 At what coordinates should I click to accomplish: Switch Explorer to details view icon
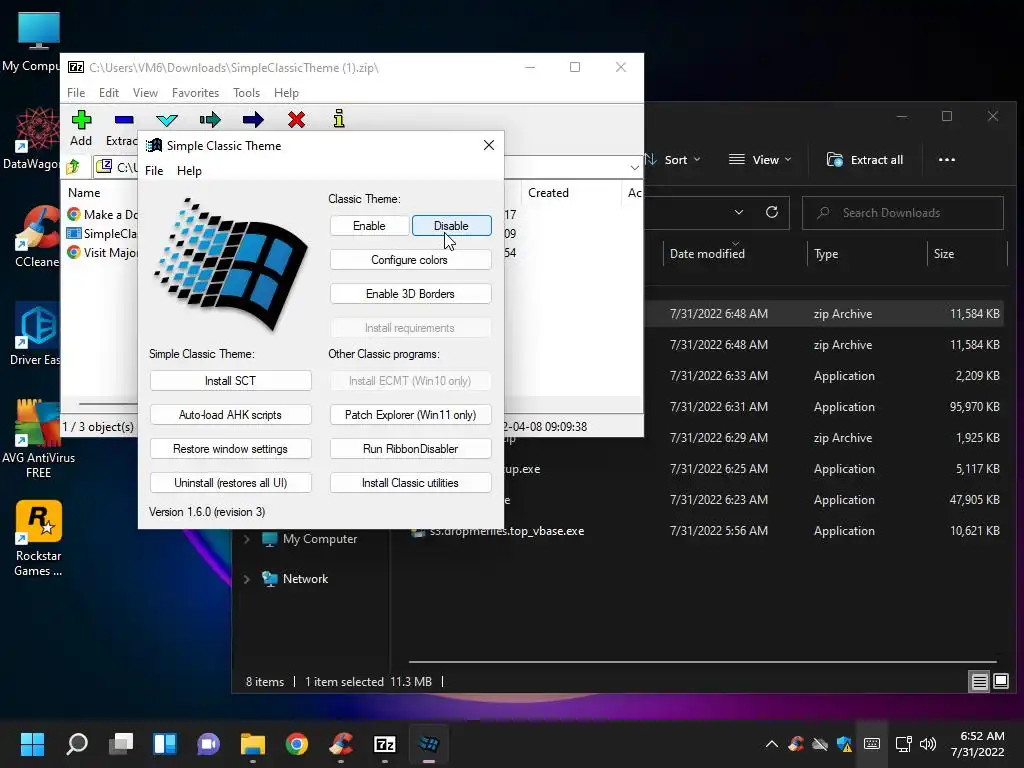point(980,682)
